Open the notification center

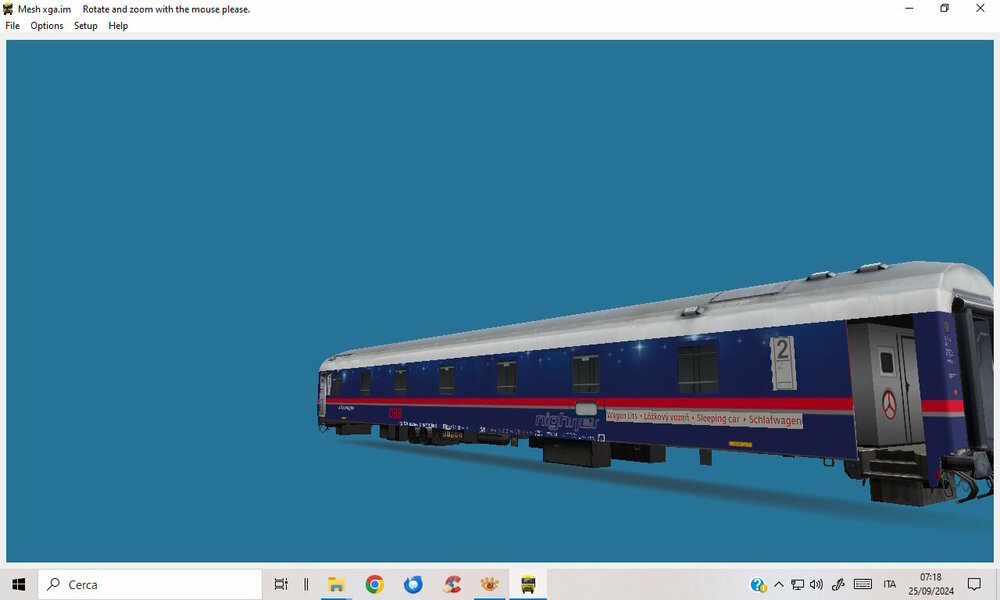tap(974, 584)
